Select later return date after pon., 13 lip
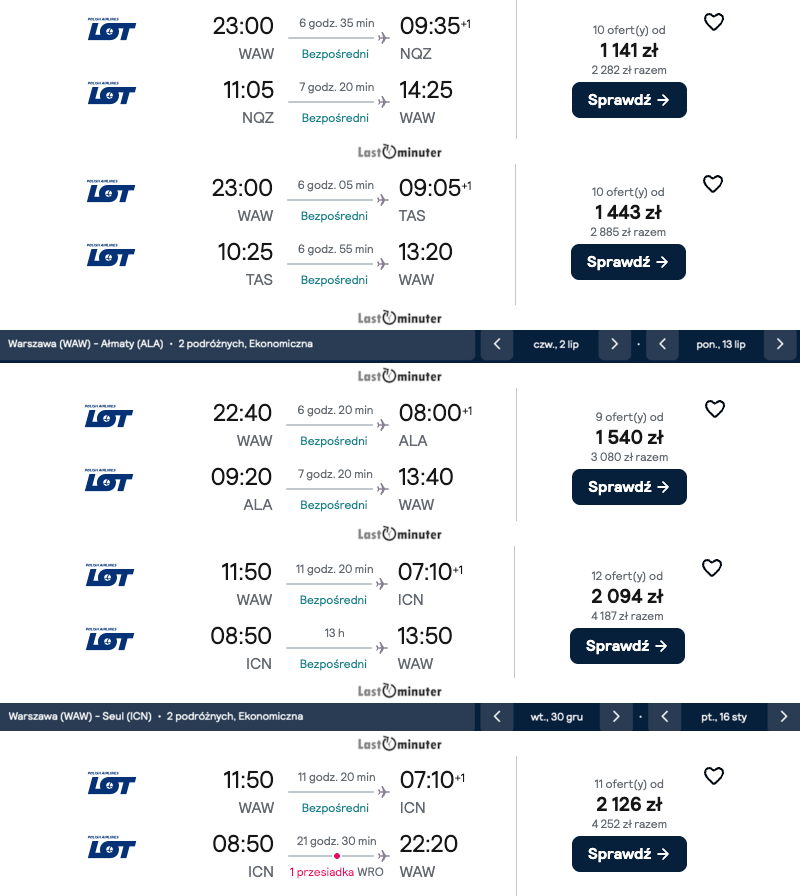Image resolution: width=800 pixels, height=896 pixels. 780,344
